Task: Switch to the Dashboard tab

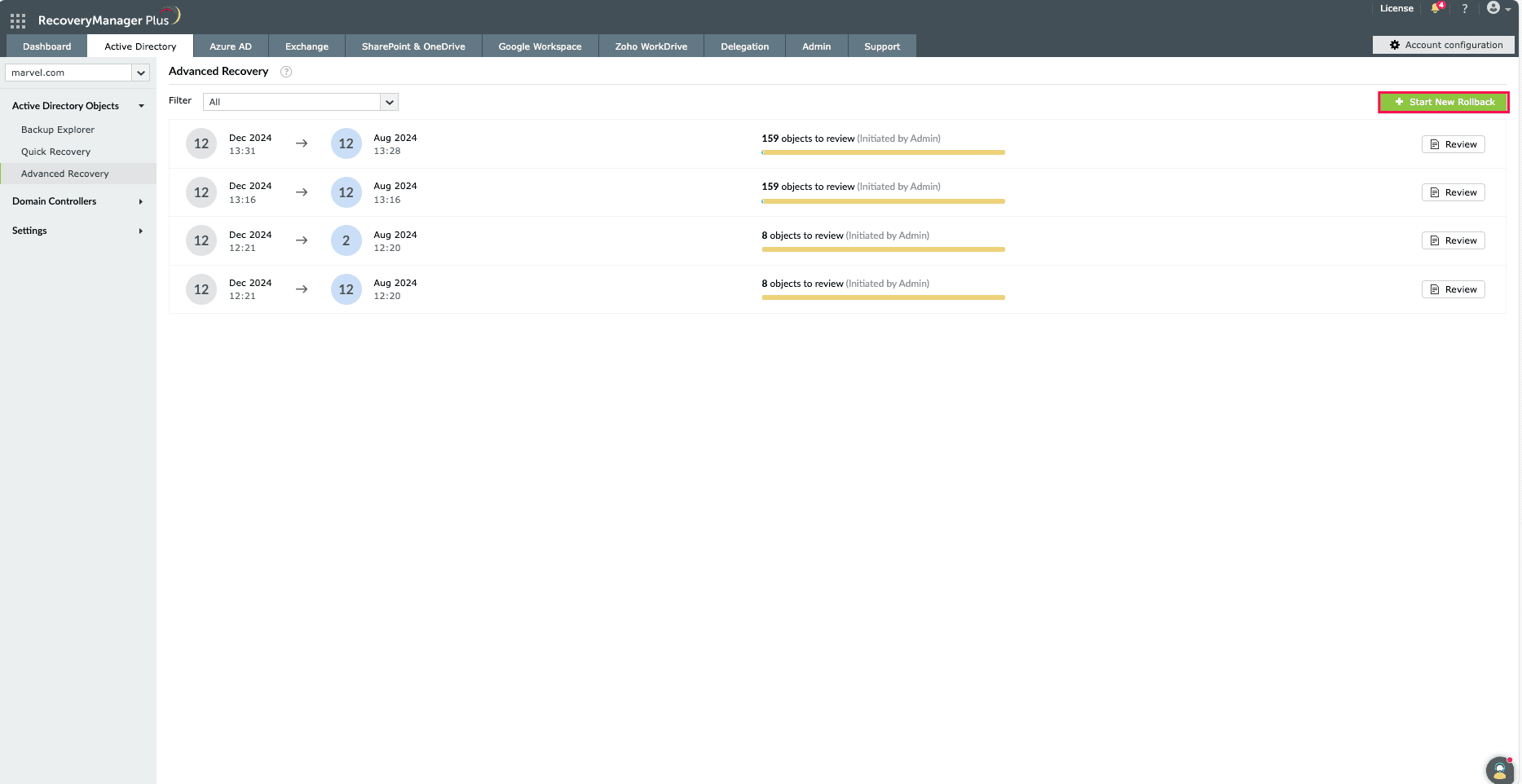Action: click(x=47, y=46)
